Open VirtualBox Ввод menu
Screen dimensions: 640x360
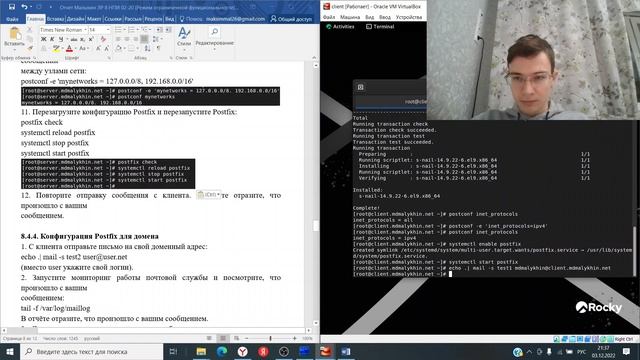[x=385, y=17]
